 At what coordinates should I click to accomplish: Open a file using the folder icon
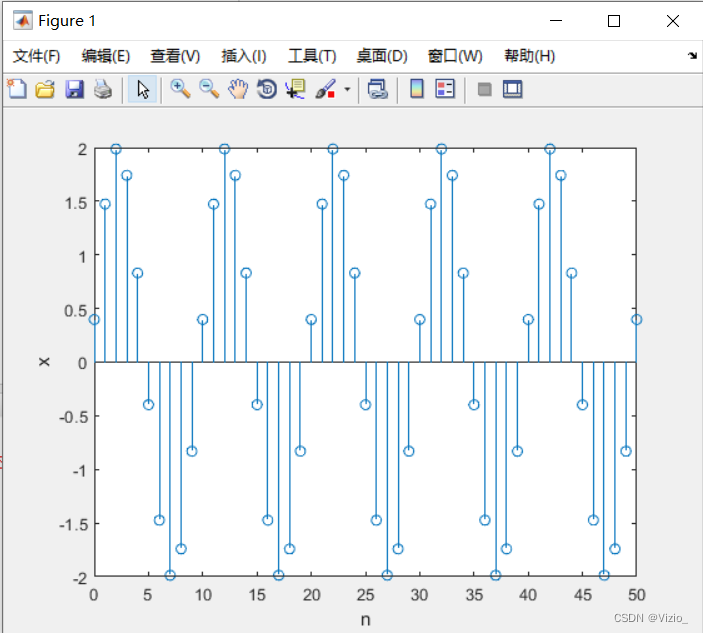pyautogui.click(x=45, y=89)
